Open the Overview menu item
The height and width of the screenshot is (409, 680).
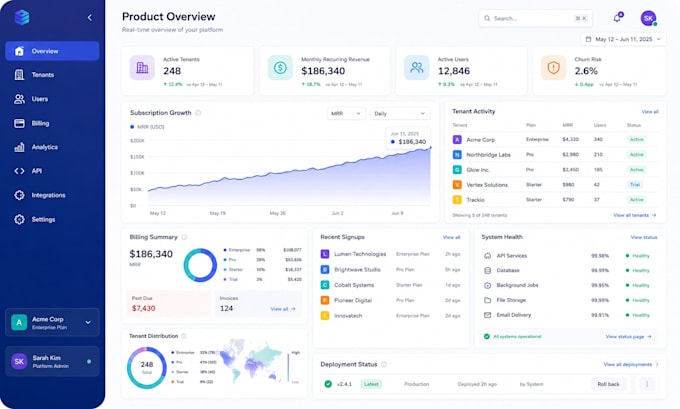point(52,51)
